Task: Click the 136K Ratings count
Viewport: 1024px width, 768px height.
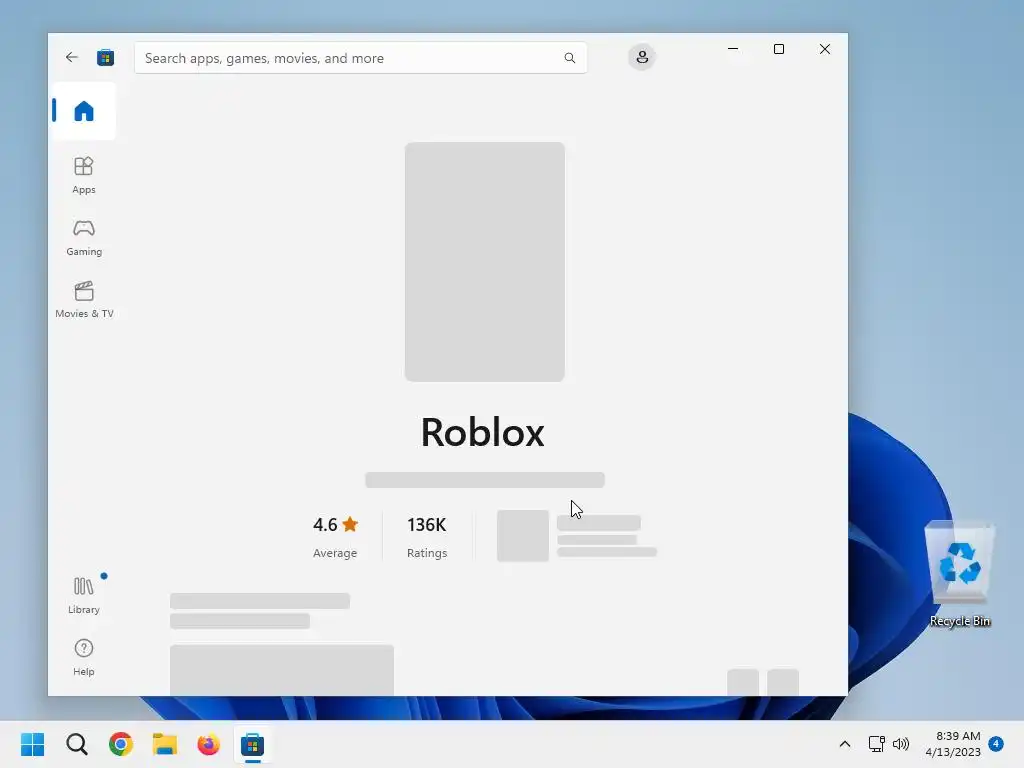Action: click(x=426, y=537)
